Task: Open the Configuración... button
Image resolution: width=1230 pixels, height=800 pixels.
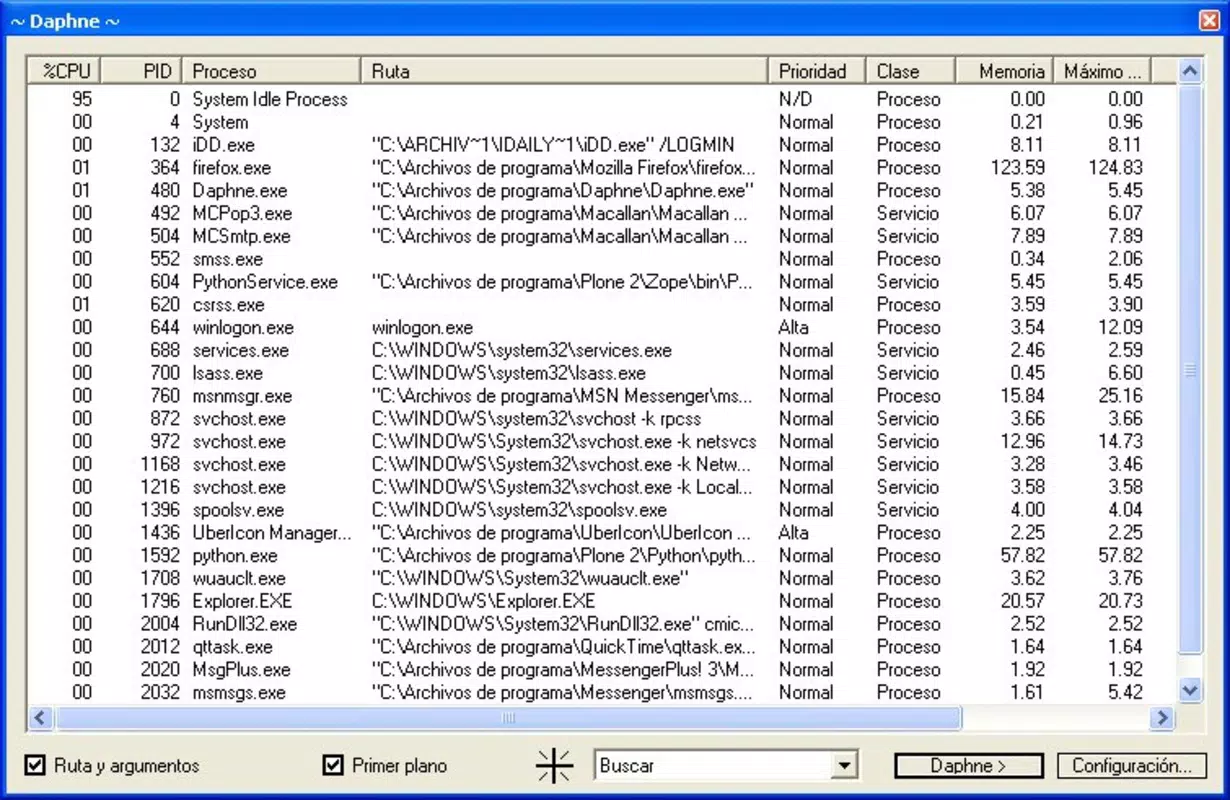Action: [x=1132, y=766]
